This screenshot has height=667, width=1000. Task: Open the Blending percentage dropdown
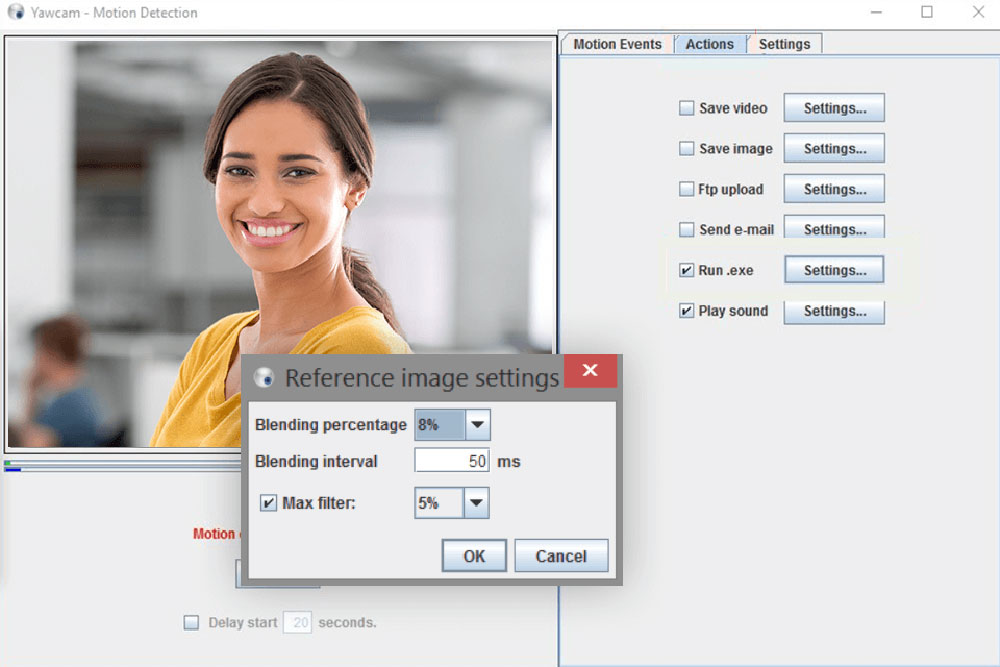click(x=477, y=424)
